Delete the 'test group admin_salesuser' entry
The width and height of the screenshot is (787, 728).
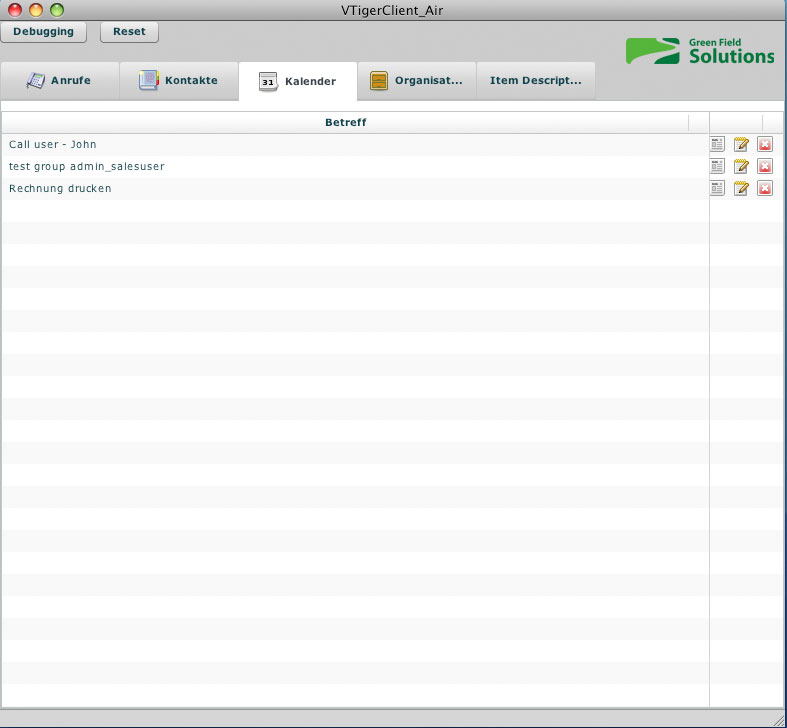[765, 167]
